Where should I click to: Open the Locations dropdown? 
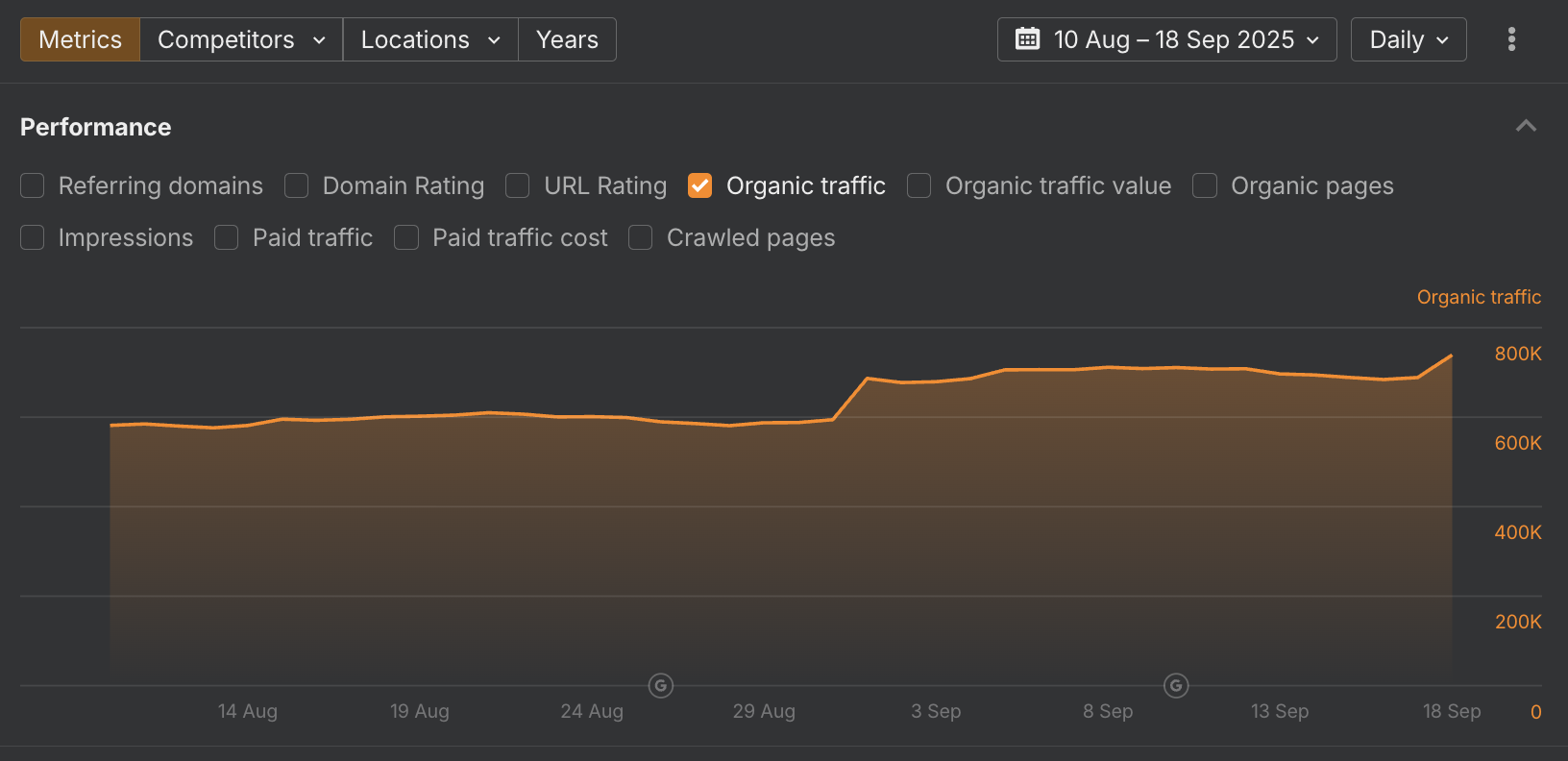430,39
